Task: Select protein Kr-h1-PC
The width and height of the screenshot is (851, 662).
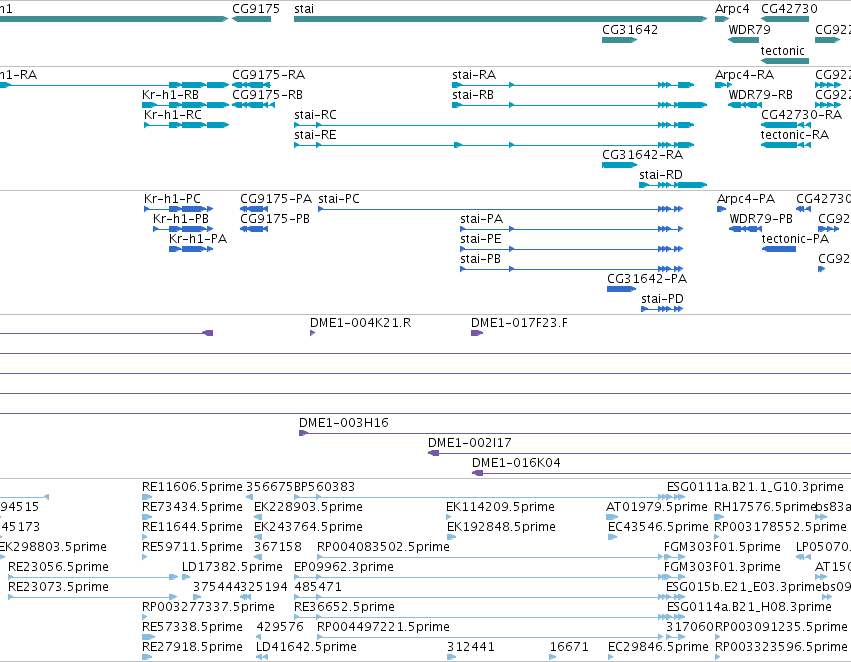Action: [x=179, y=209]
